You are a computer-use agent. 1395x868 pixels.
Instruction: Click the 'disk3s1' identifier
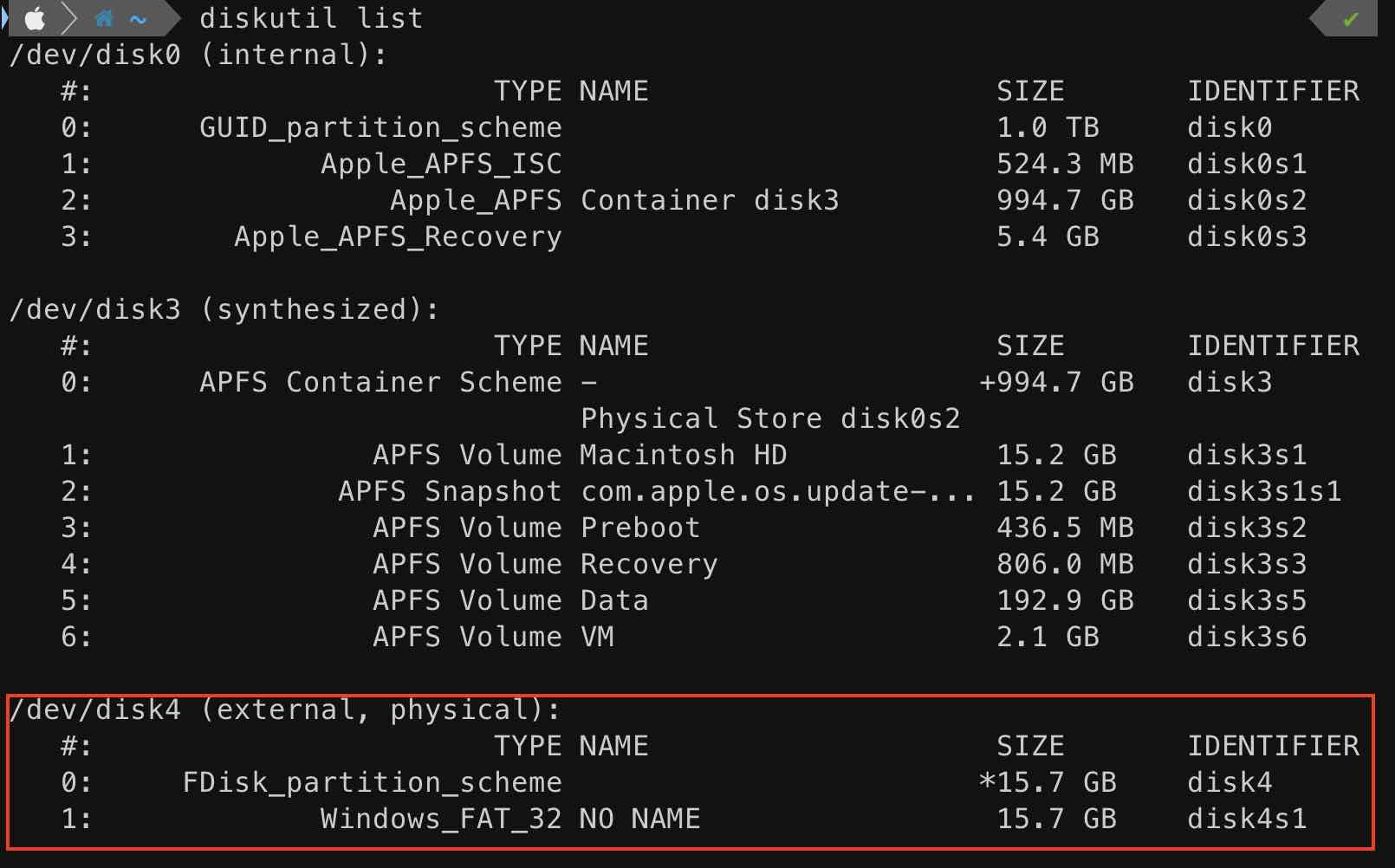click(x=1247, y=455)
